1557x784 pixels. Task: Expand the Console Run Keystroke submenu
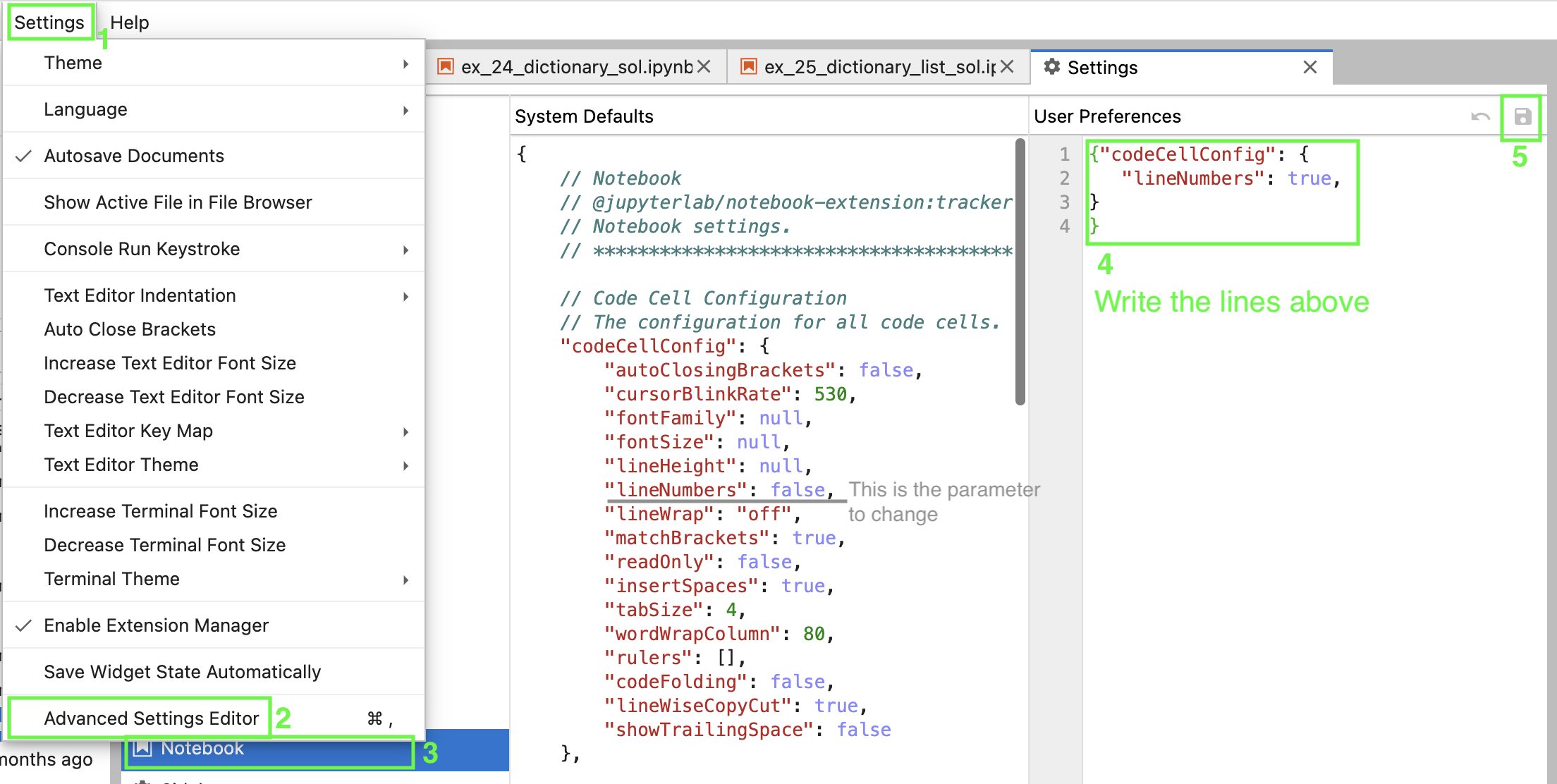(214, 249)
